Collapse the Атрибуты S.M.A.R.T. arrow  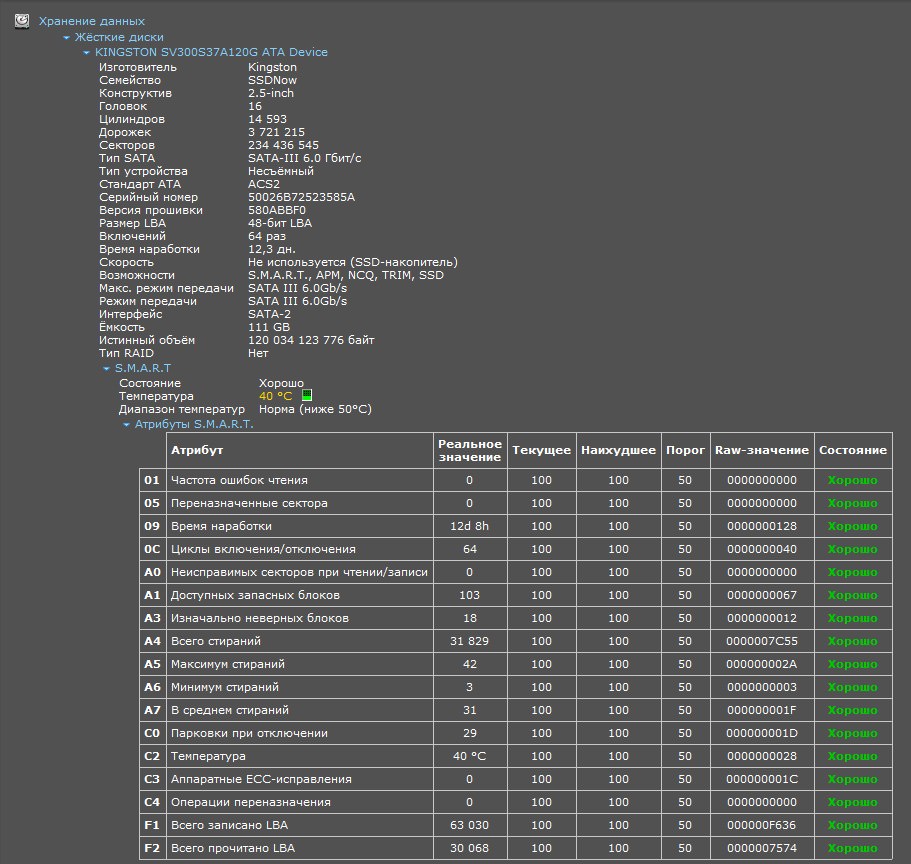tap(127, 425)
